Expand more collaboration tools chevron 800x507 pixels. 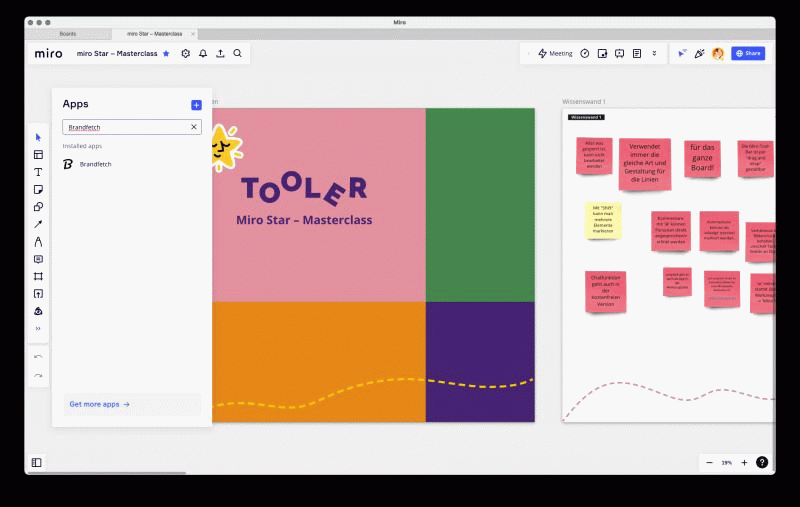[x=654, y=54]
